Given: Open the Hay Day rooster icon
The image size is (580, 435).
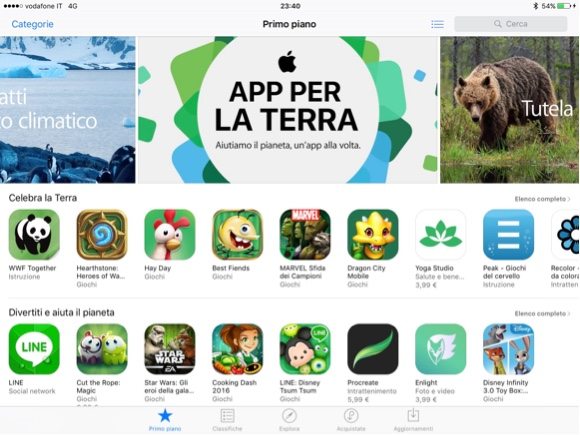Looking at the screenshot, I should coord(169,235).
